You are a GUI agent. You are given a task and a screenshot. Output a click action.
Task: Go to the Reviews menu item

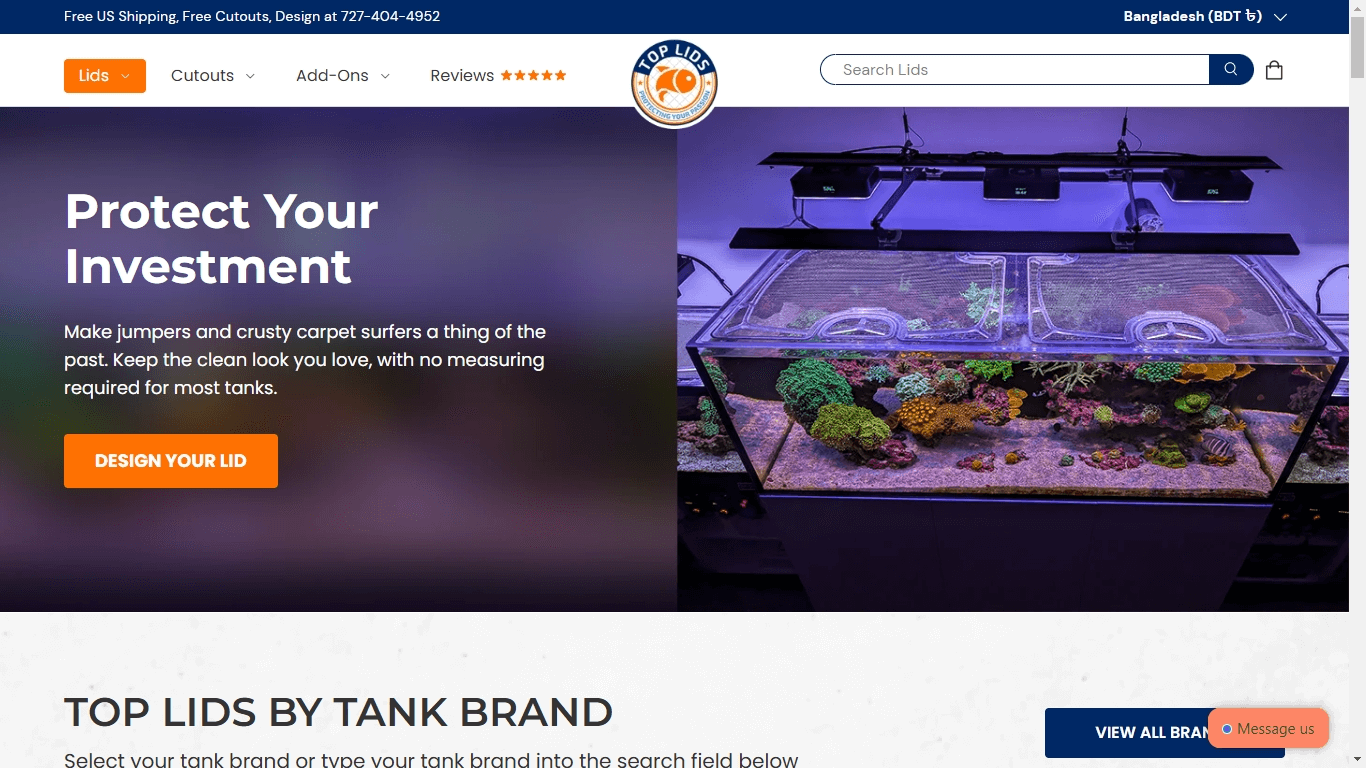point(498,76)
